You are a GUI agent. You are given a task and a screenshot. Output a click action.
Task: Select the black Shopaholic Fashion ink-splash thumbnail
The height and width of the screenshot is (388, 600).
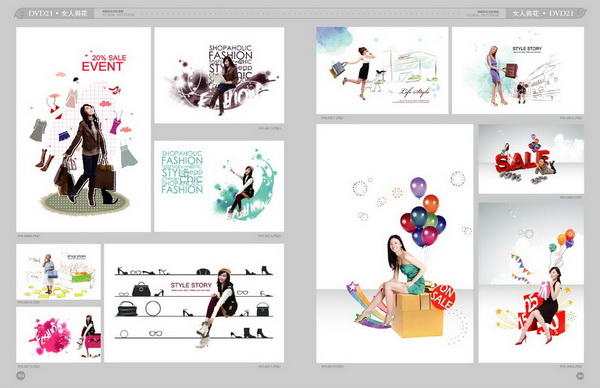point(219,75)
